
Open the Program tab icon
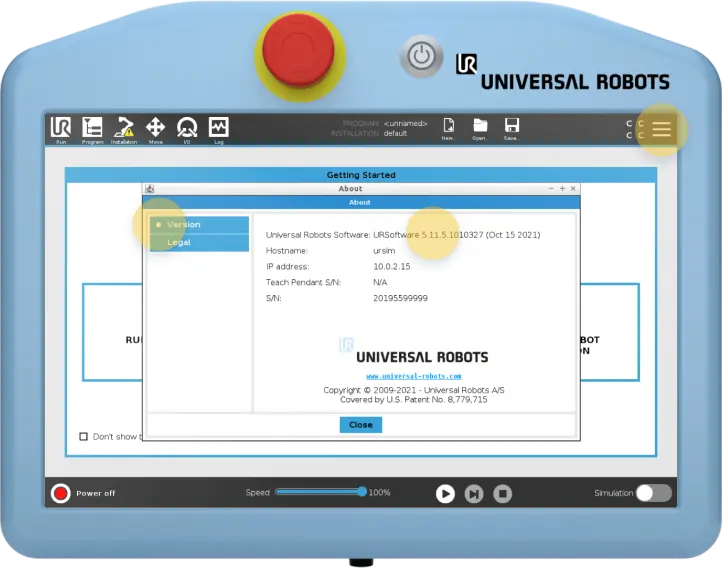tap(92, 128)
